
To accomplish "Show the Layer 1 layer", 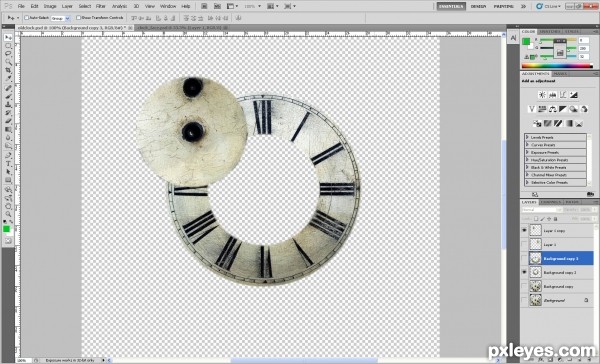I will [x=524, y=244].
